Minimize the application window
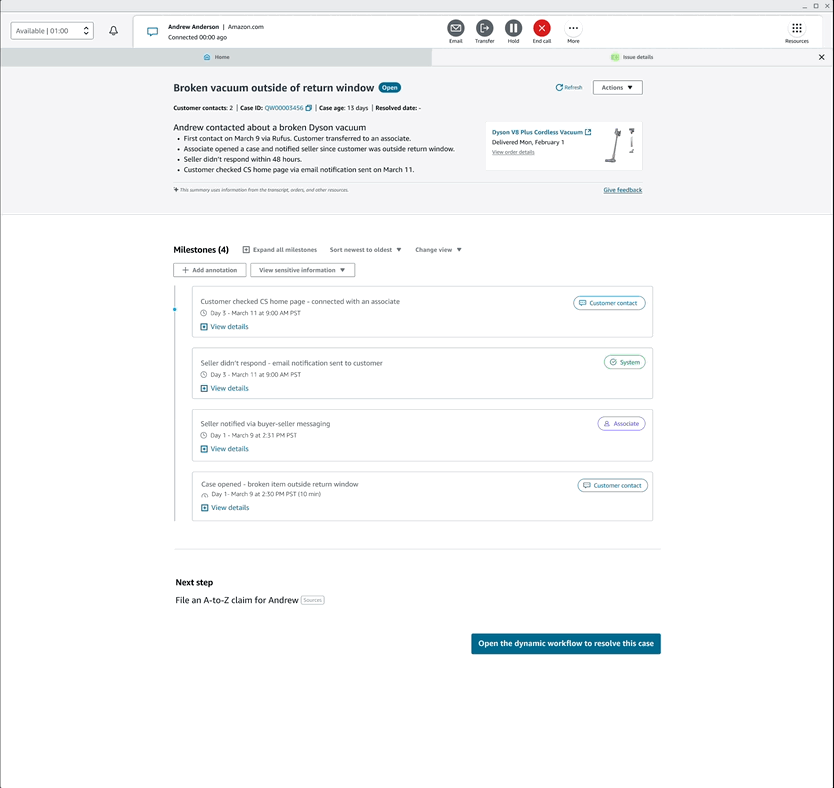834x788 pixels. tap(805, 6)
